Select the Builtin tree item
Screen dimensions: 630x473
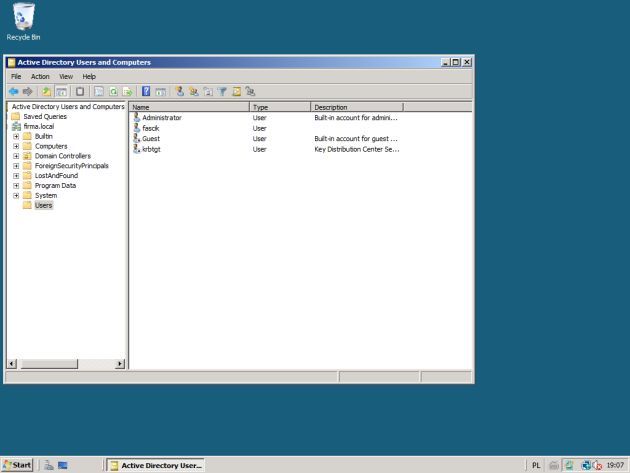(x=43, y=136)
